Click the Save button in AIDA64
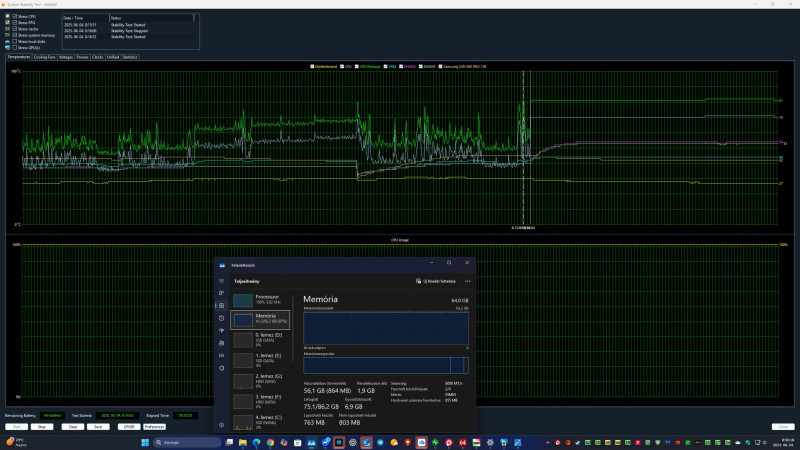The width and height of the screenshot is (800, 450). 98,426
